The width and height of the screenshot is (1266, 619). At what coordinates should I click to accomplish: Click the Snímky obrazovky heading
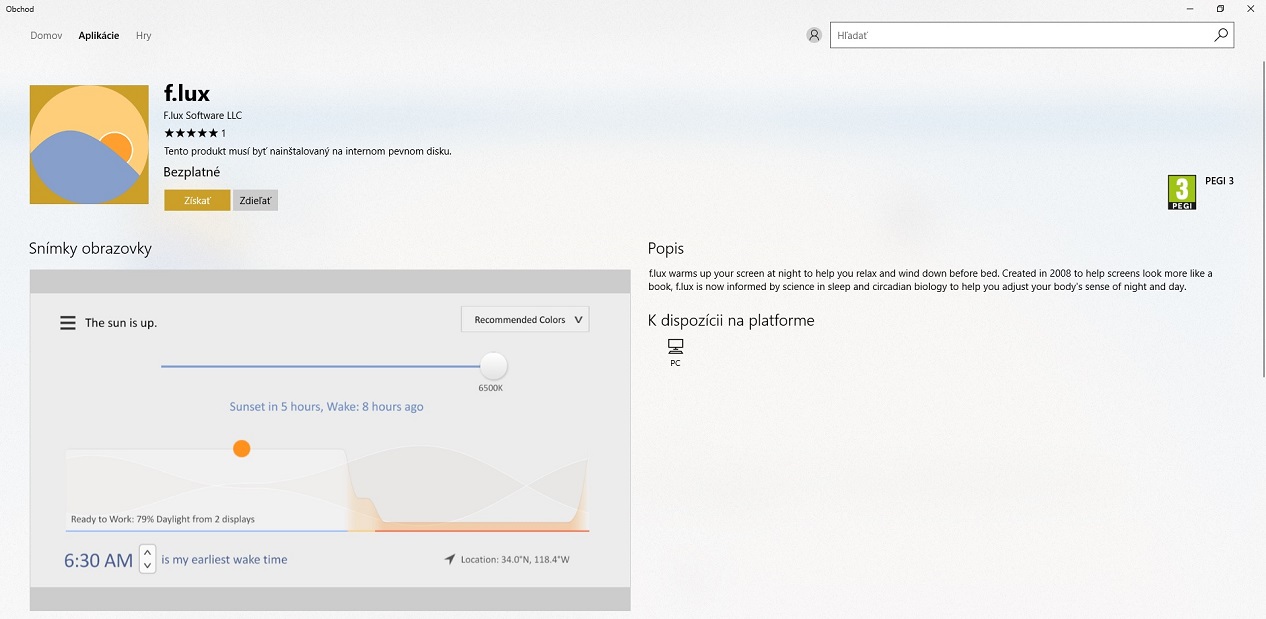click(90, 248)
